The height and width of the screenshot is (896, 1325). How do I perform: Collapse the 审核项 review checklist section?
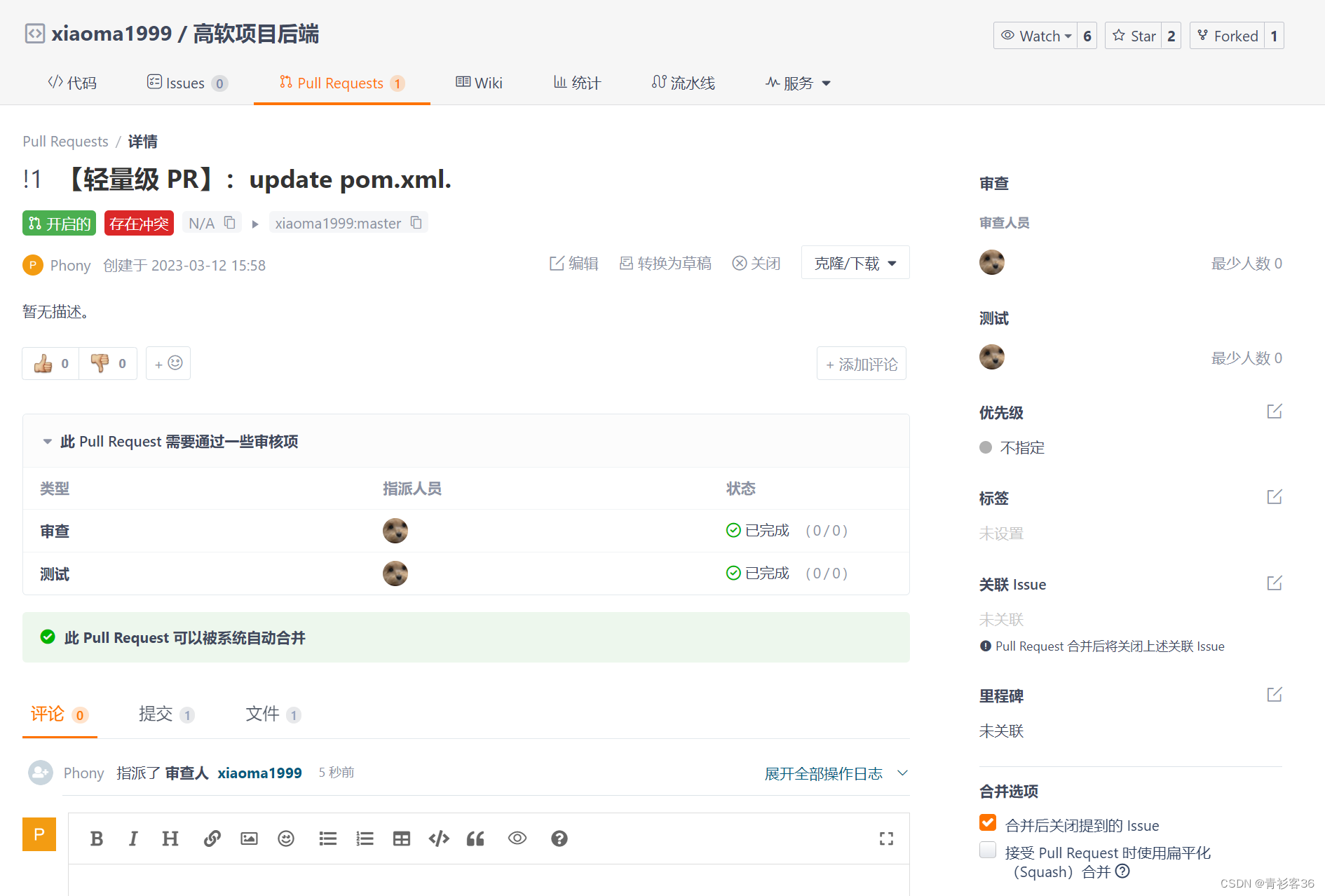[47, 441]
